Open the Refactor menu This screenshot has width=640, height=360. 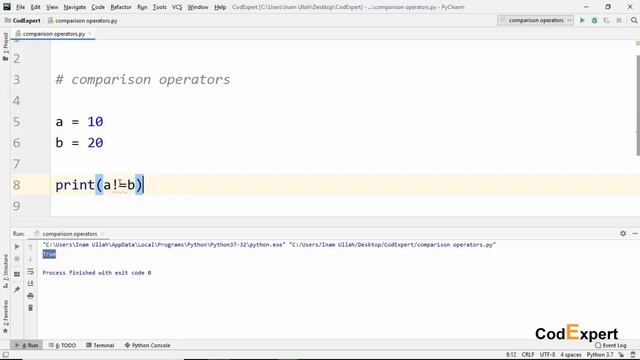tap(121, 7)
